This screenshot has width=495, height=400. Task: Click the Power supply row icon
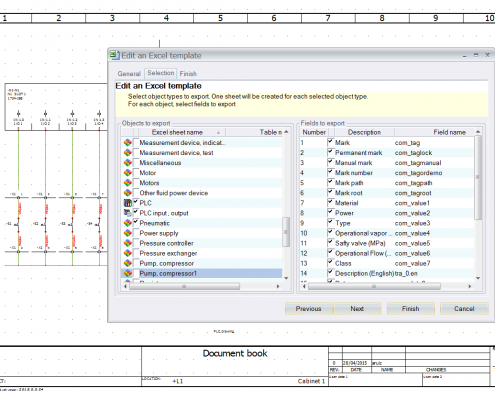click(x=128, y=233)
